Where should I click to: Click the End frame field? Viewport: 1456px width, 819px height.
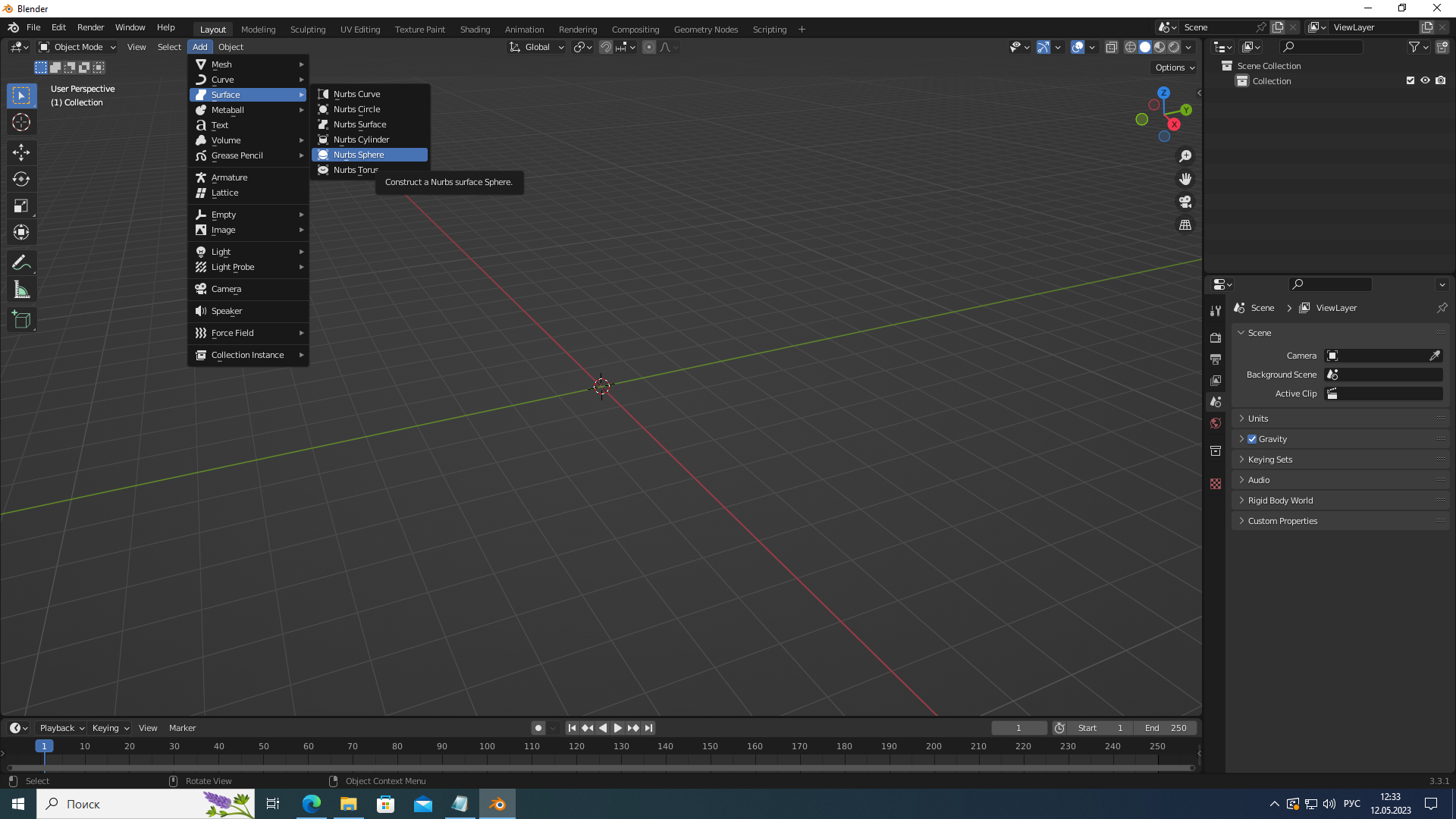1166,728
